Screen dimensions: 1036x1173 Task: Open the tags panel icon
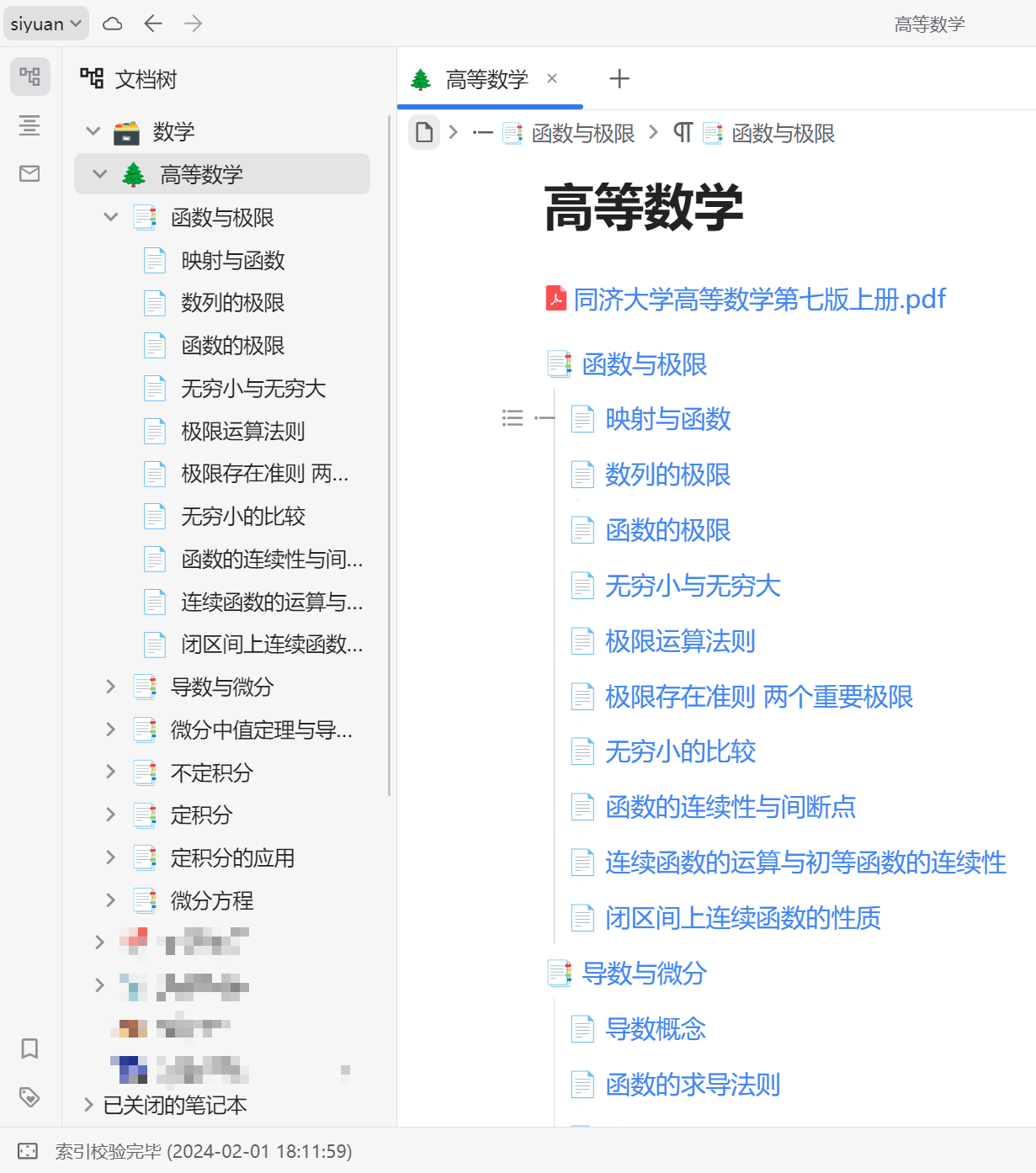(x=30, y=1096)
